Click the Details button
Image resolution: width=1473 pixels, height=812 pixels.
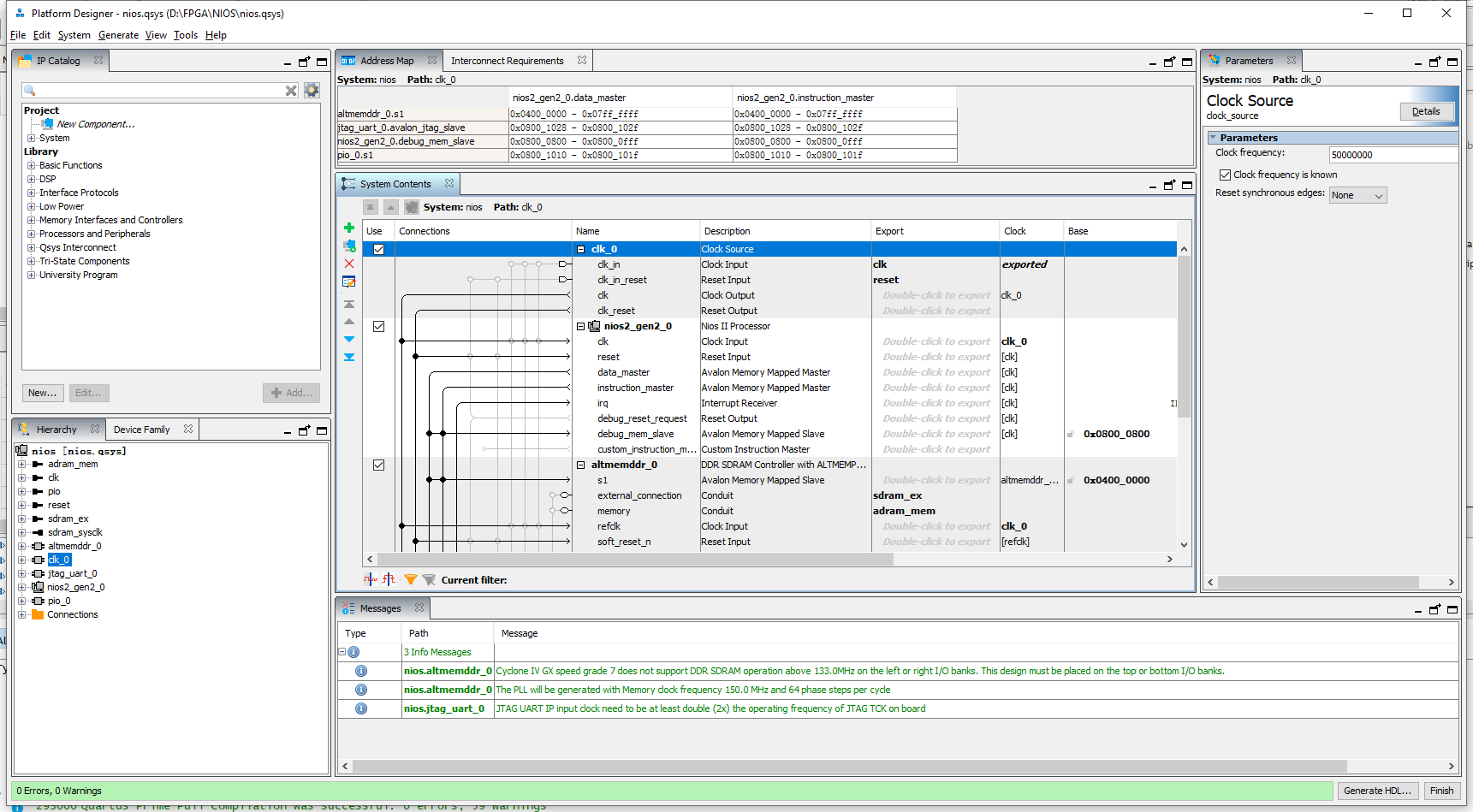pos(1426,111)
